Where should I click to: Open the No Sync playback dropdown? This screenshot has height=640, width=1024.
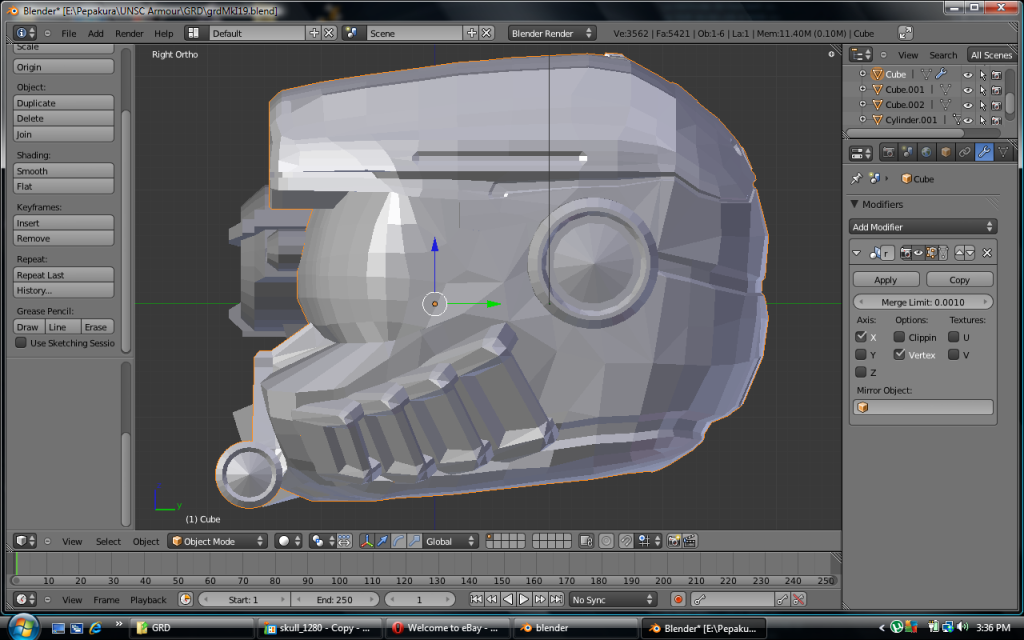611,599
